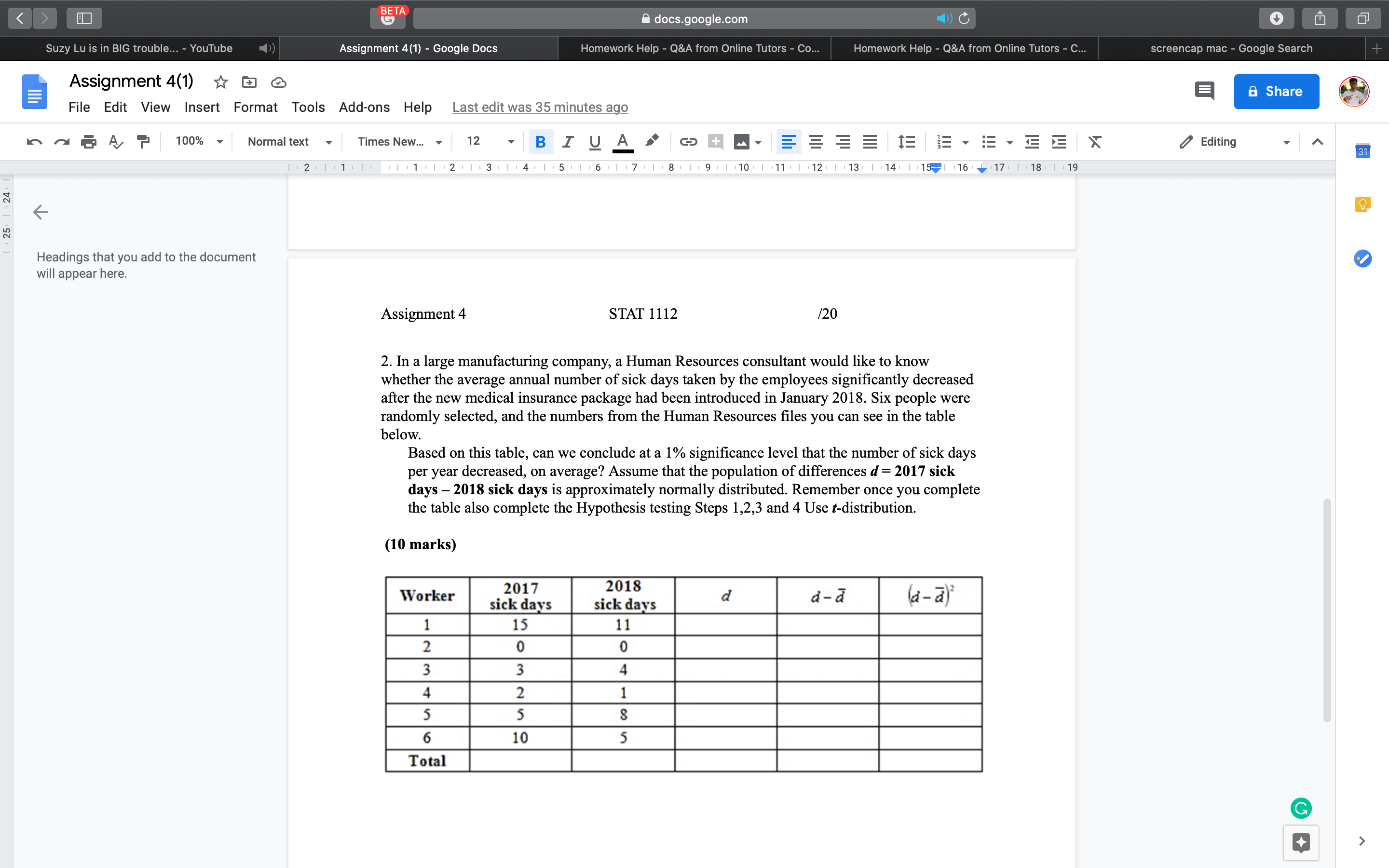Select the Paint format tool
Screen dimensions: 1389x868
[x=143, y=142]
